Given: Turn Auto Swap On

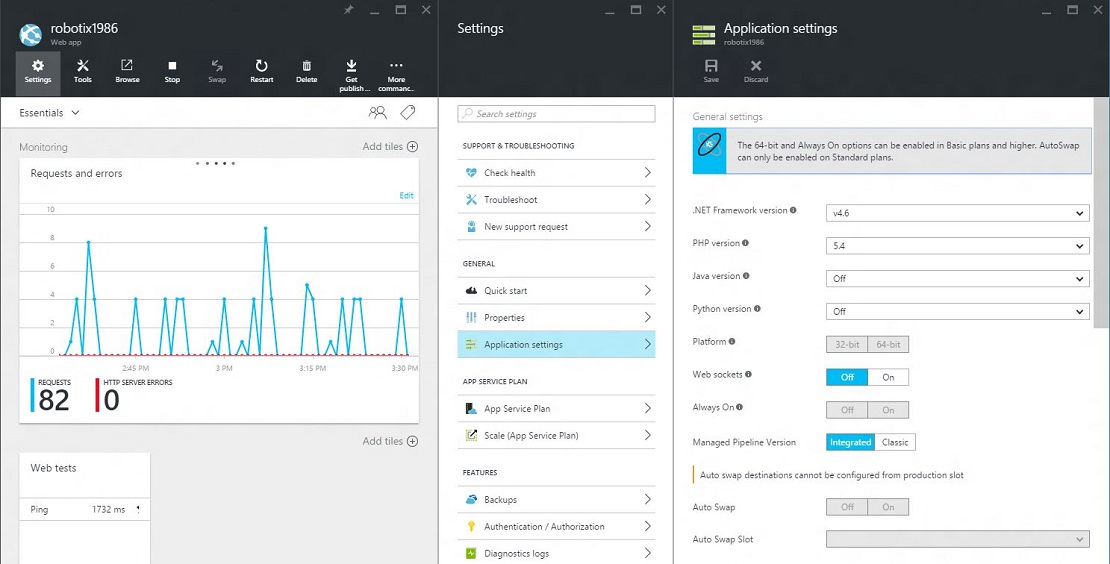Looking at the screenshot, I should [x=888, y=507].
